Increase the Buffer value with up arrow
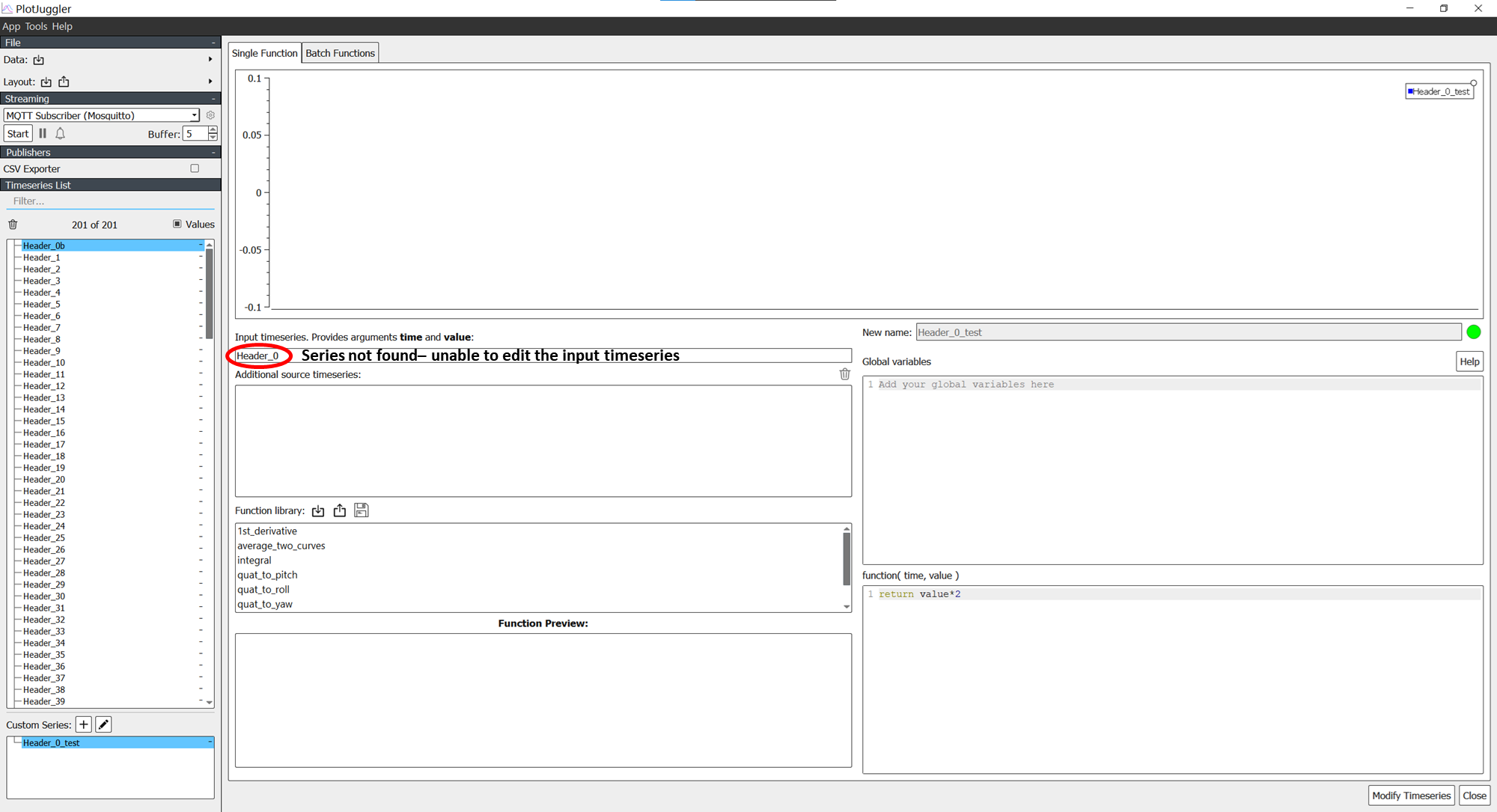 213,129
